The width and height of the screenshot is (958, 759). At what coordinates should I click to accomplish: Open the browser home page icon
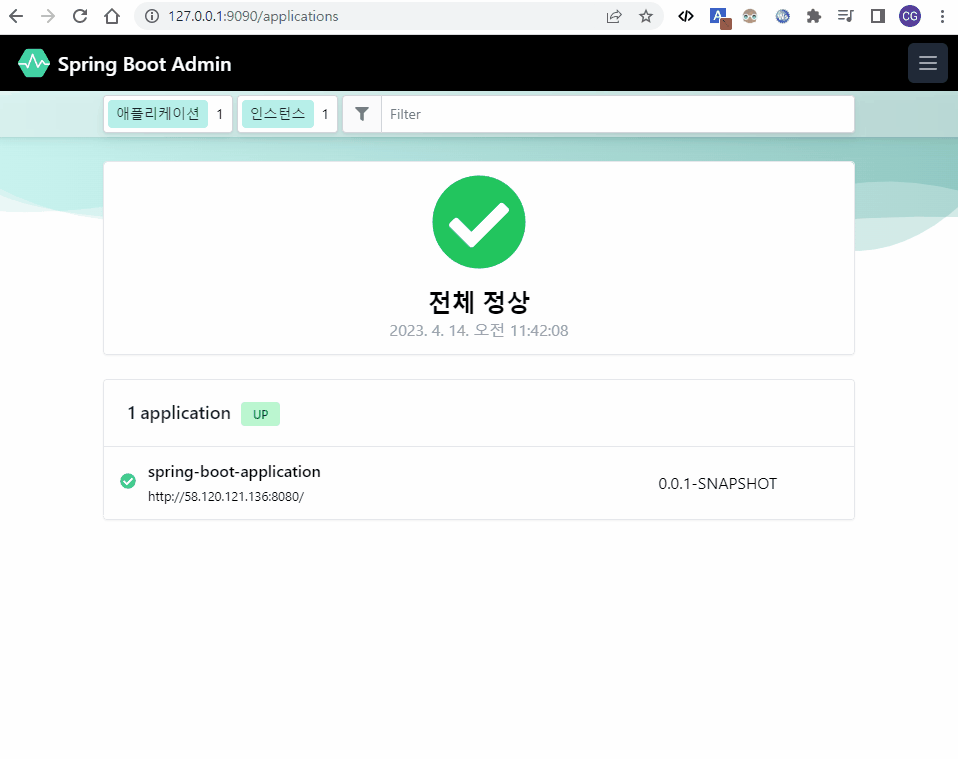point(112,16)
